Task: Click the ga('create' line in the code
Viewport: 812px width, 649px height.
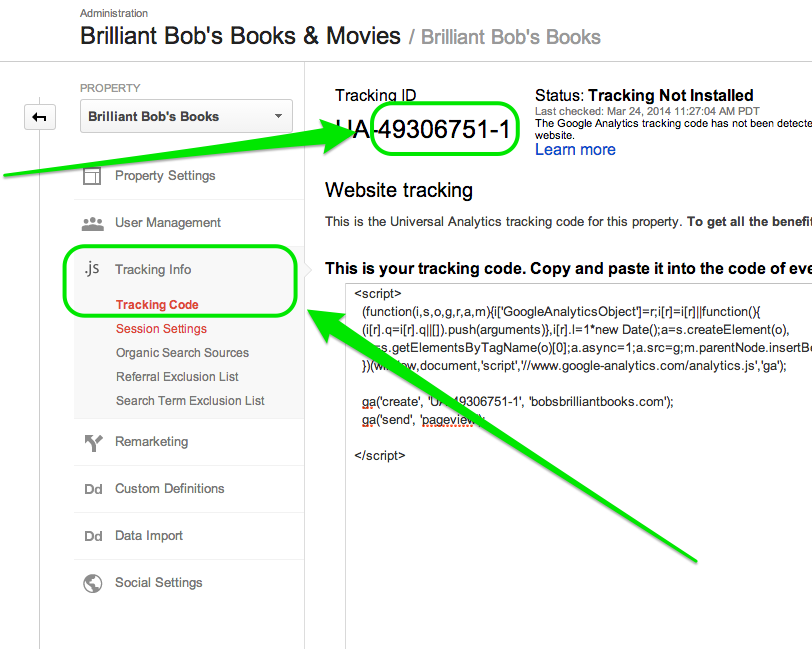Action: click(517, 402)
